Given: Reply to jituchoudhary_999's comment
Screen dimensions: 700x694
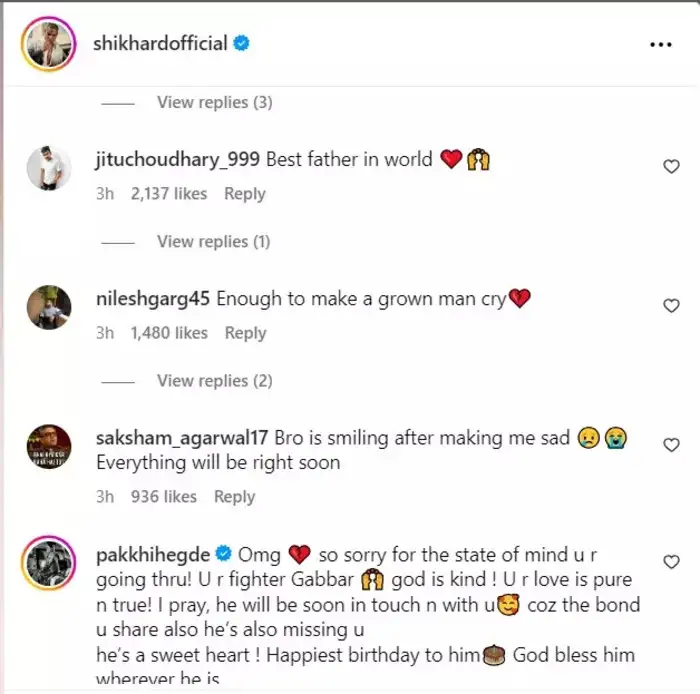Looking at the screenshot, I should (x=244, y=194).
